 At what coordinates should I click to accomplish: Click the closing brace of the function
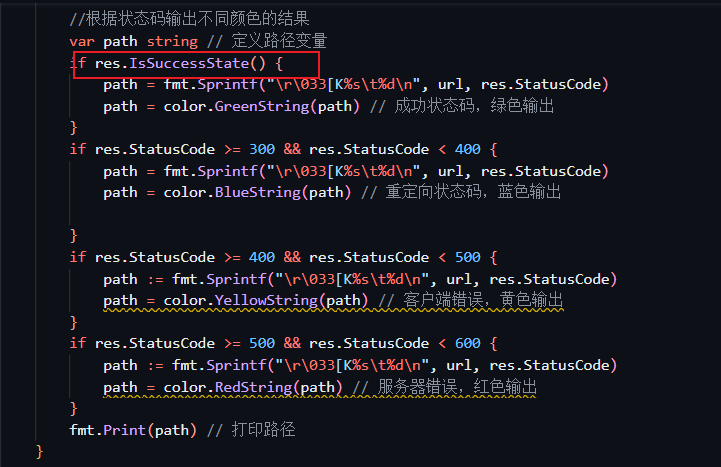(40, 451)
